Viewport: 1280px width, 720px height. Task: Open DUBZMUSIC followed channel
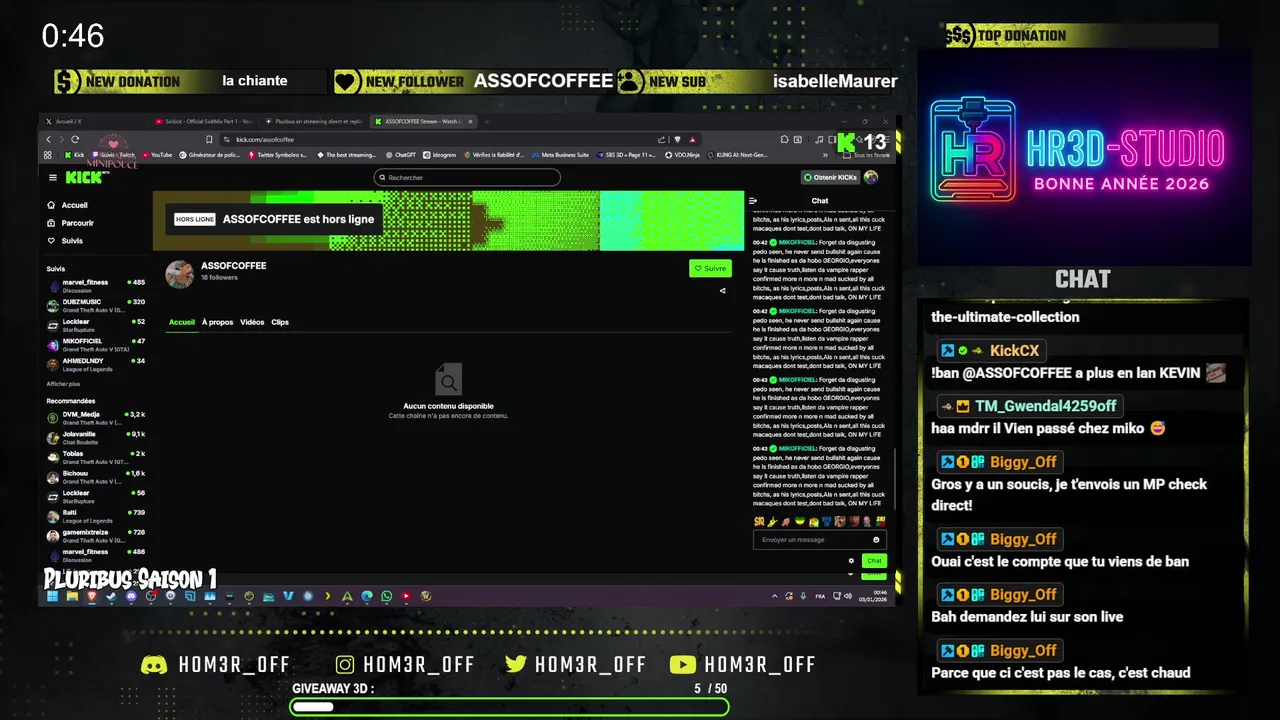[96, 305]
